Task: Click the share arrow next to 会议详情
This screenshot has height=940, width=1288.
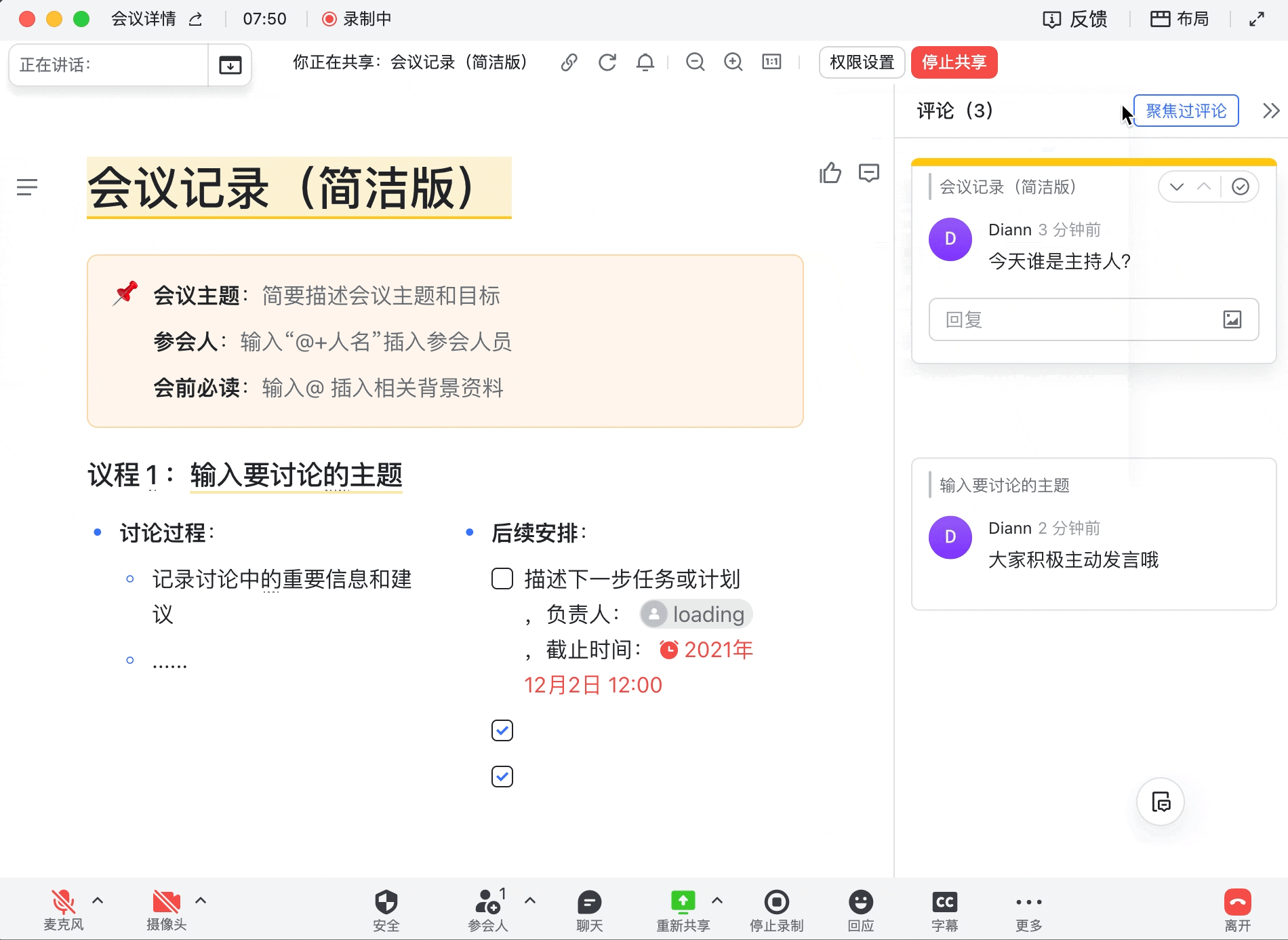Action: (196, 19)
